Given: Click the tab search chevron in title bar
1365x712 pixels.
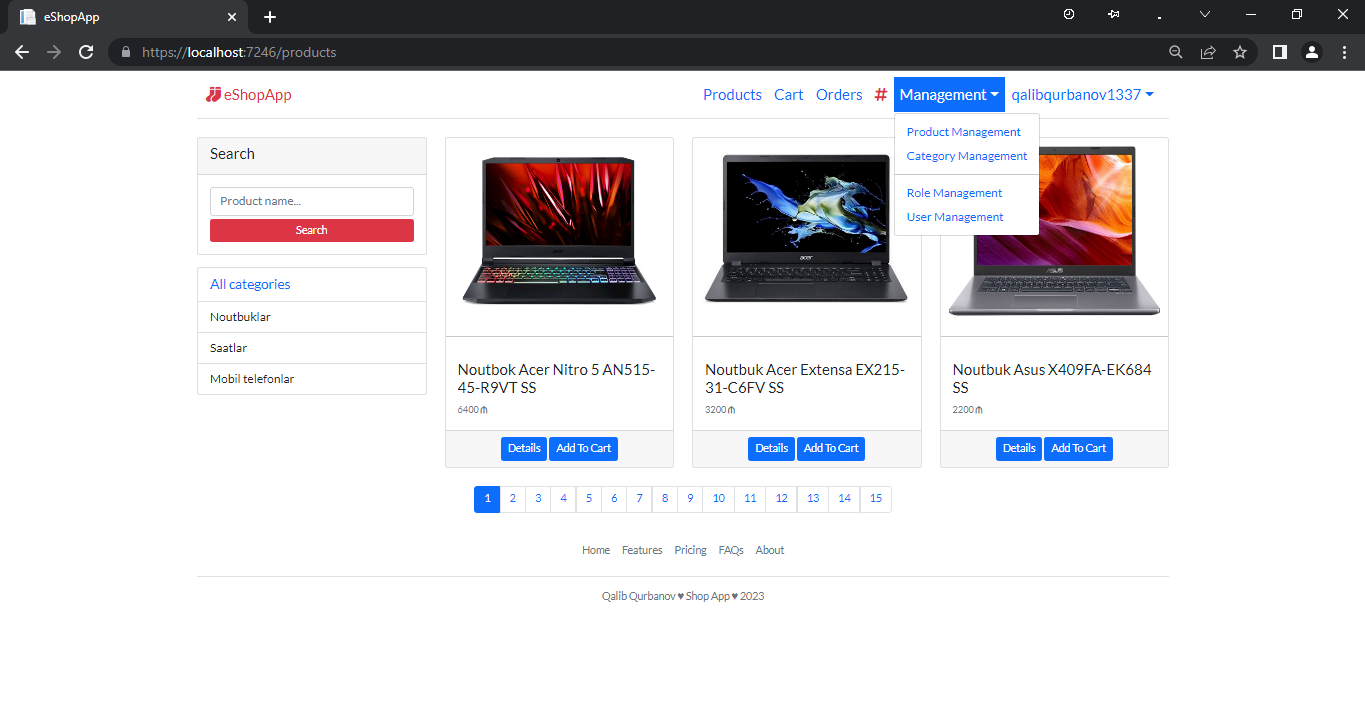Looking at the screenshot, I should pos(1205,15).
